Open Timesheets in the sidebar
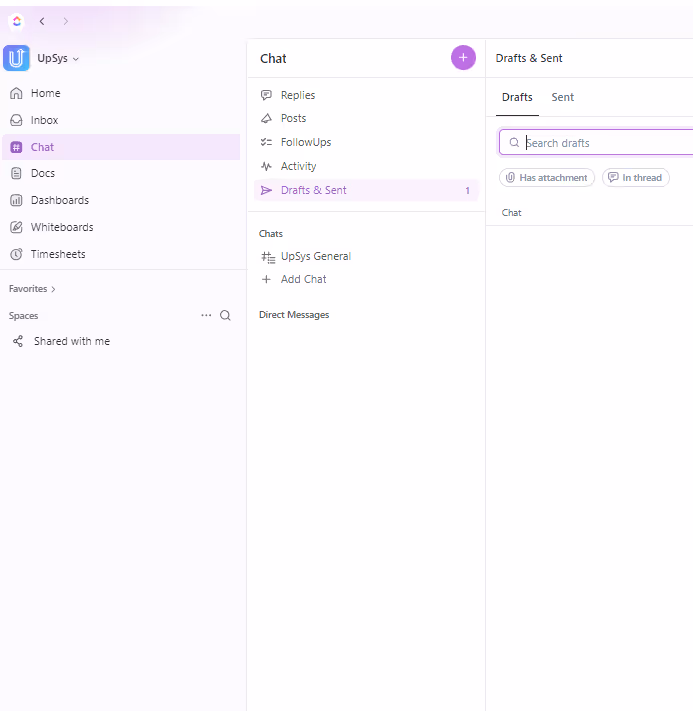Screen dimensions: 693x711 58,254
